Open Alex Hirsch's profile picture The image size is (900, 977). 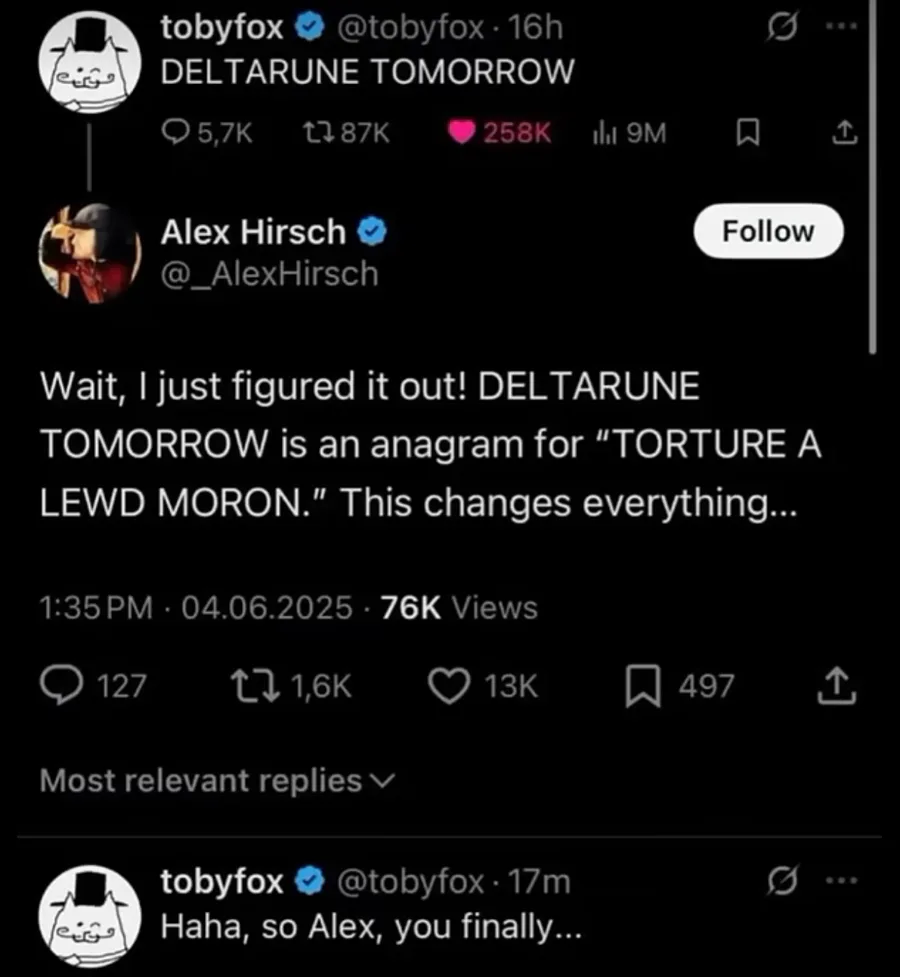(x=89, y=253)
